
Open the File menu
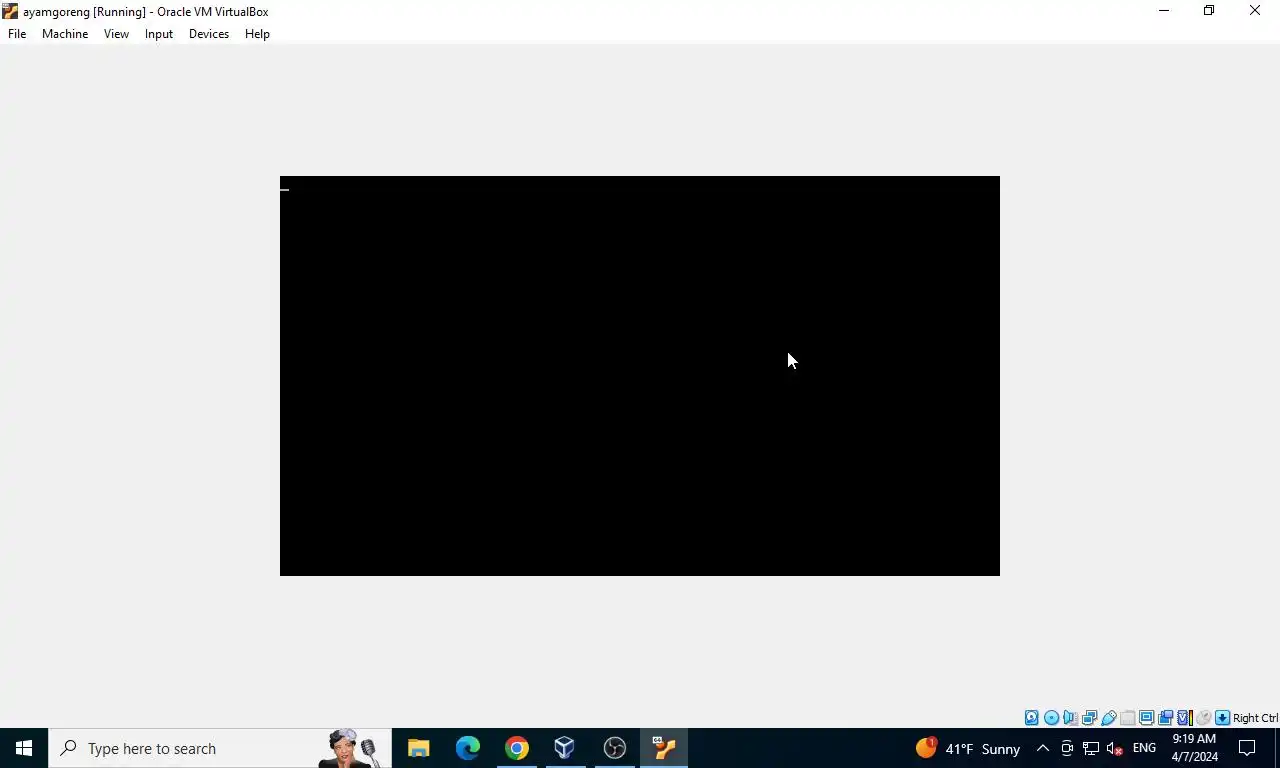point(17,34)
